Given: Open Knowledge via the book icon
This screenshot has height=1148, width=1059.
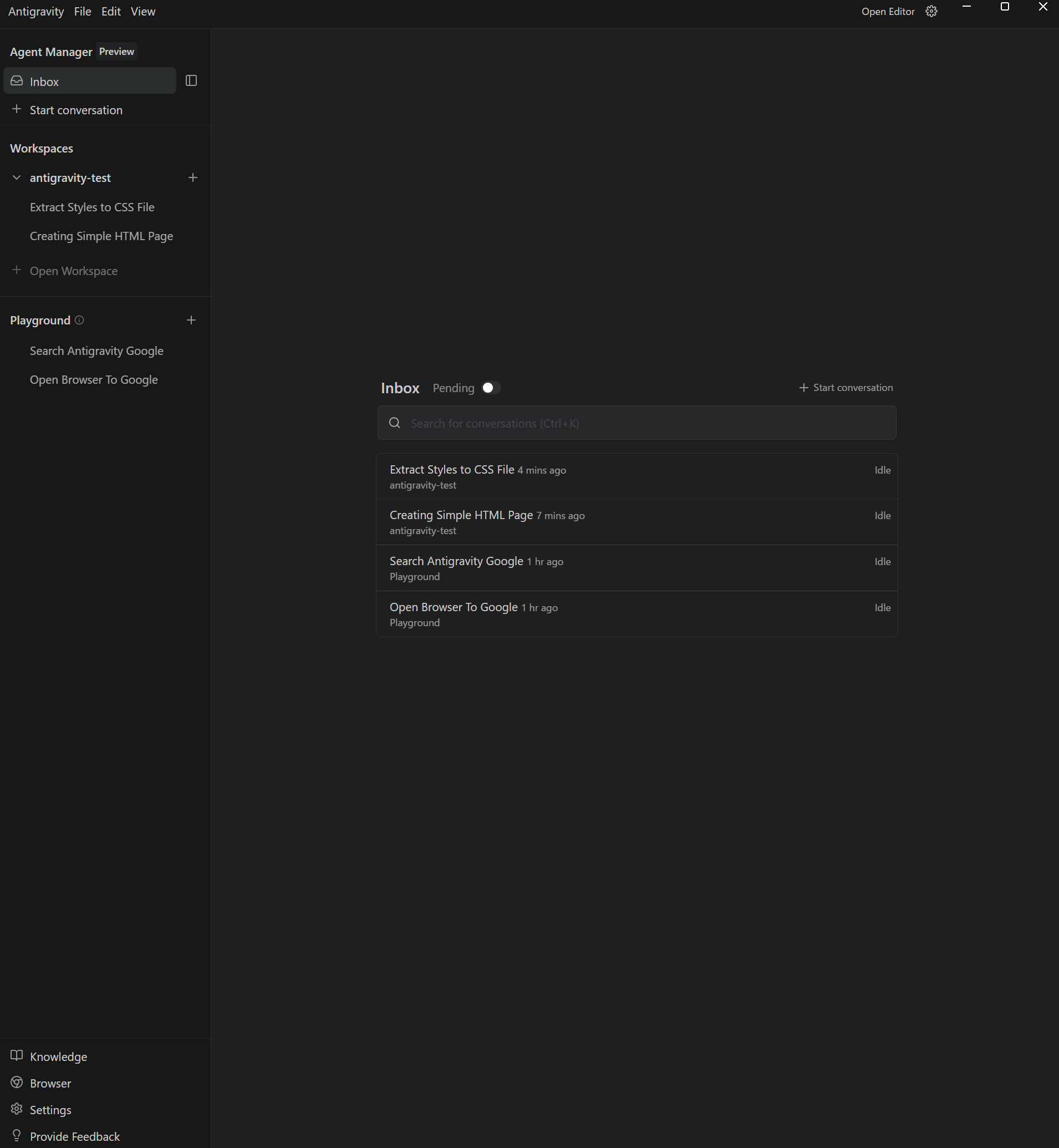Looking at the screenshot, I should (17, 1056).
